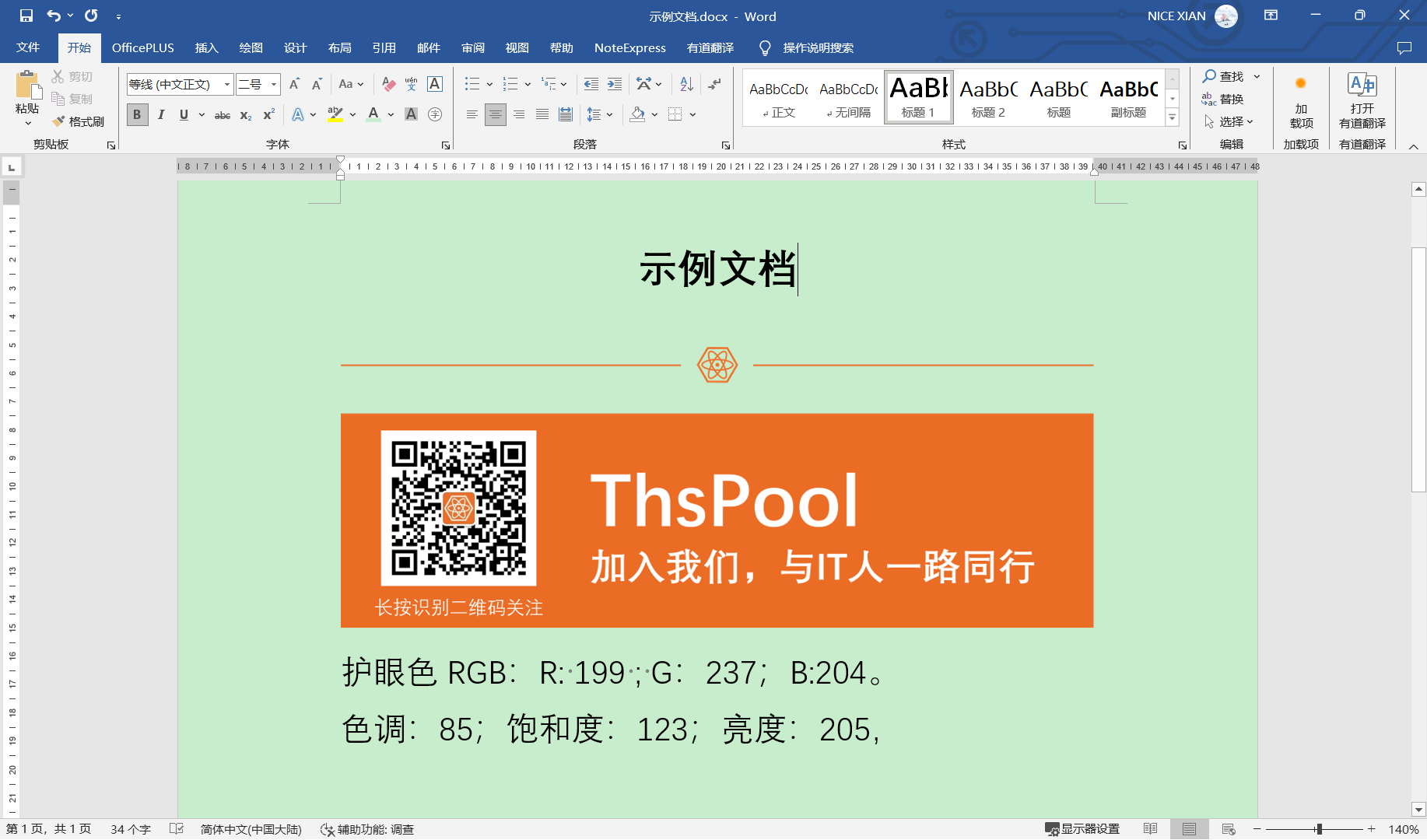This screenshot has height=840, width=1427.
Task: Click the distributed alignment icon
Action: (566, 114)
